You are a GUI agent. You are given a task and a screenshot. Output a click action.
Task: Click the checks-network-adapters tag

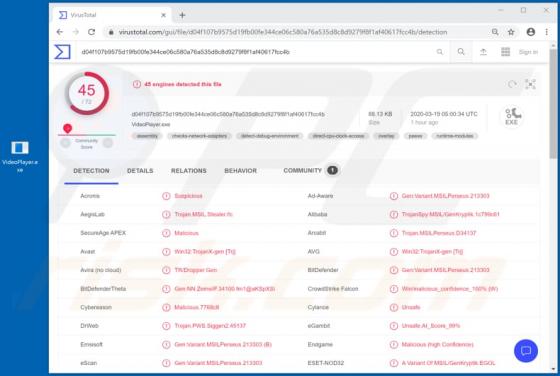(199, 136)
